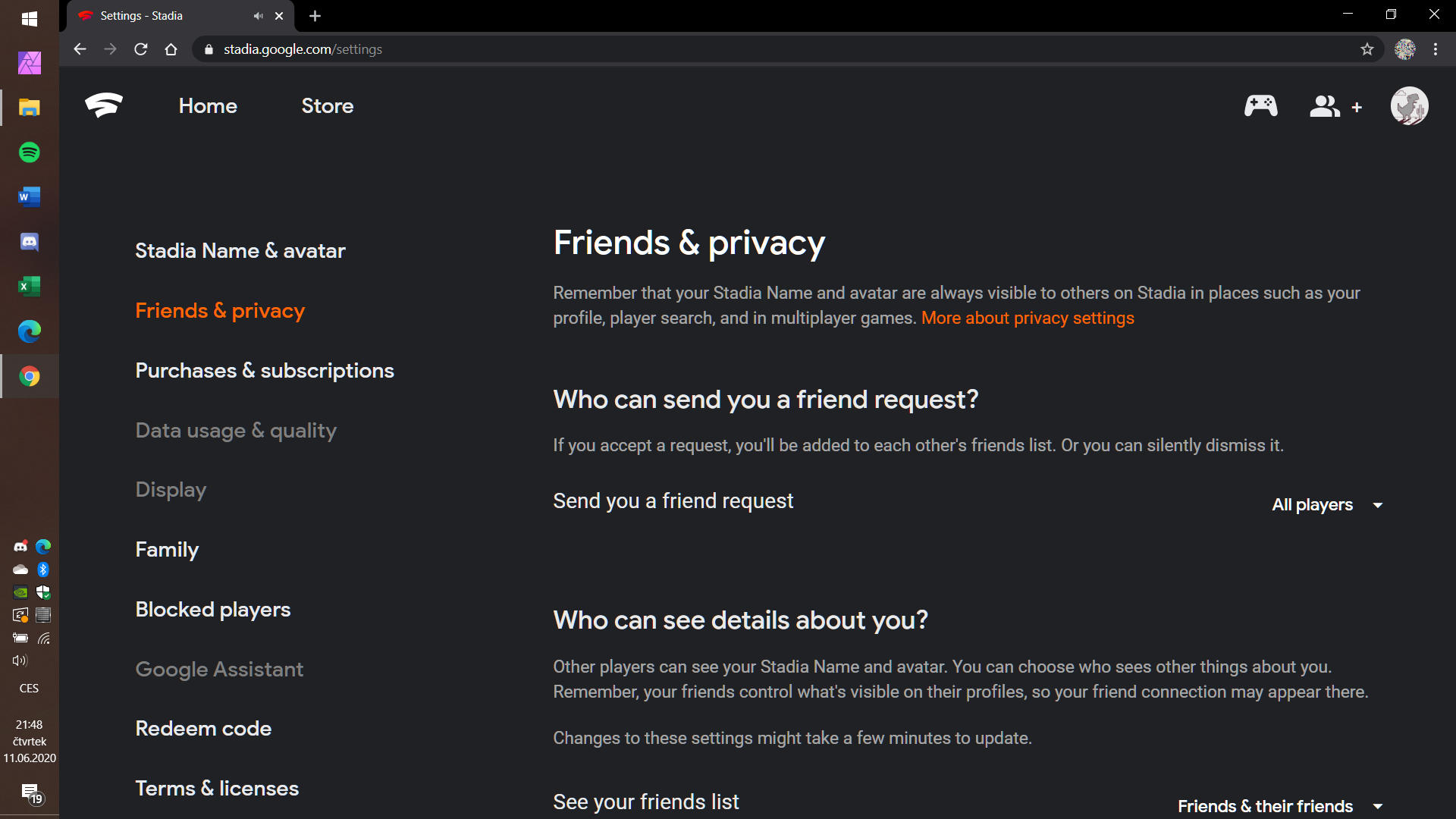1456x819 pixels.
Task: Click the add friends people icon
Action: (1335, 106)
